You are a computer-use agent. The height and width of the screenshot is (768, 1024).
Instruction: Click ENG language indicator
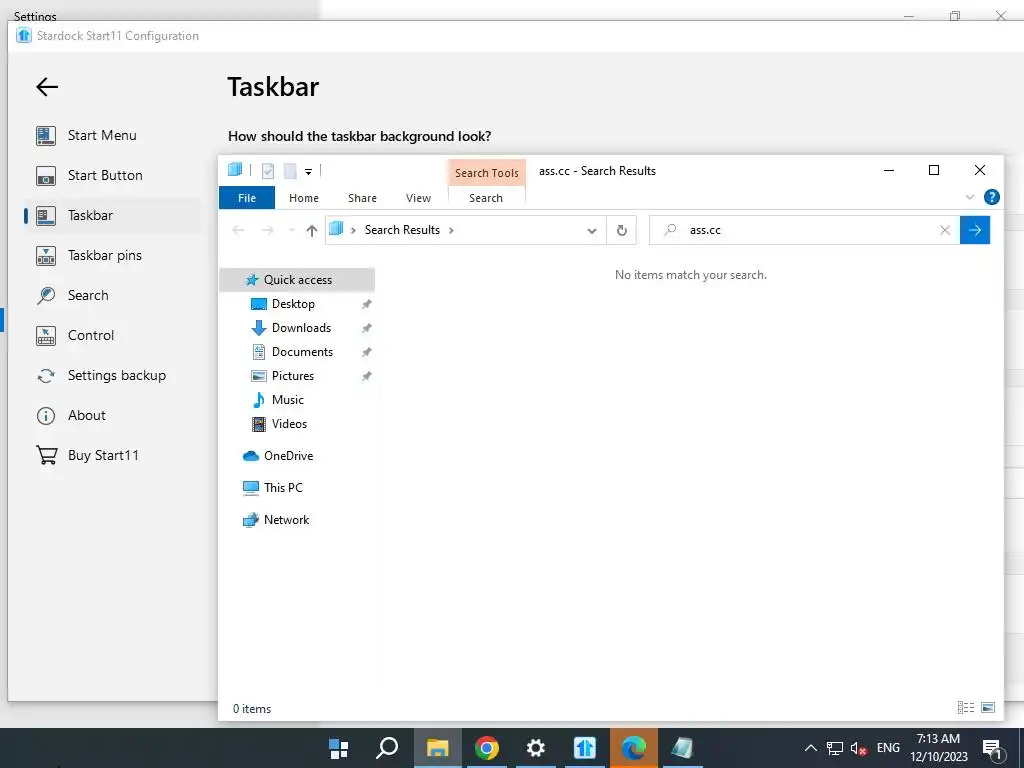[x=888, y=748]
